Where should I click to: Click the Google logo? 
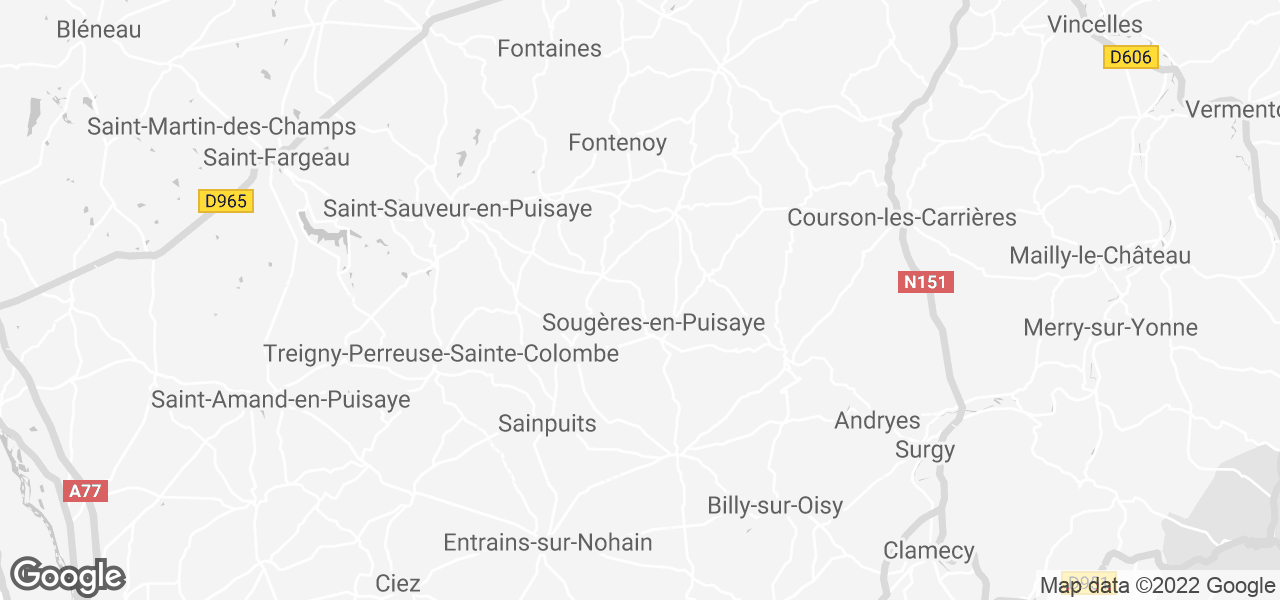click(67, 576)
